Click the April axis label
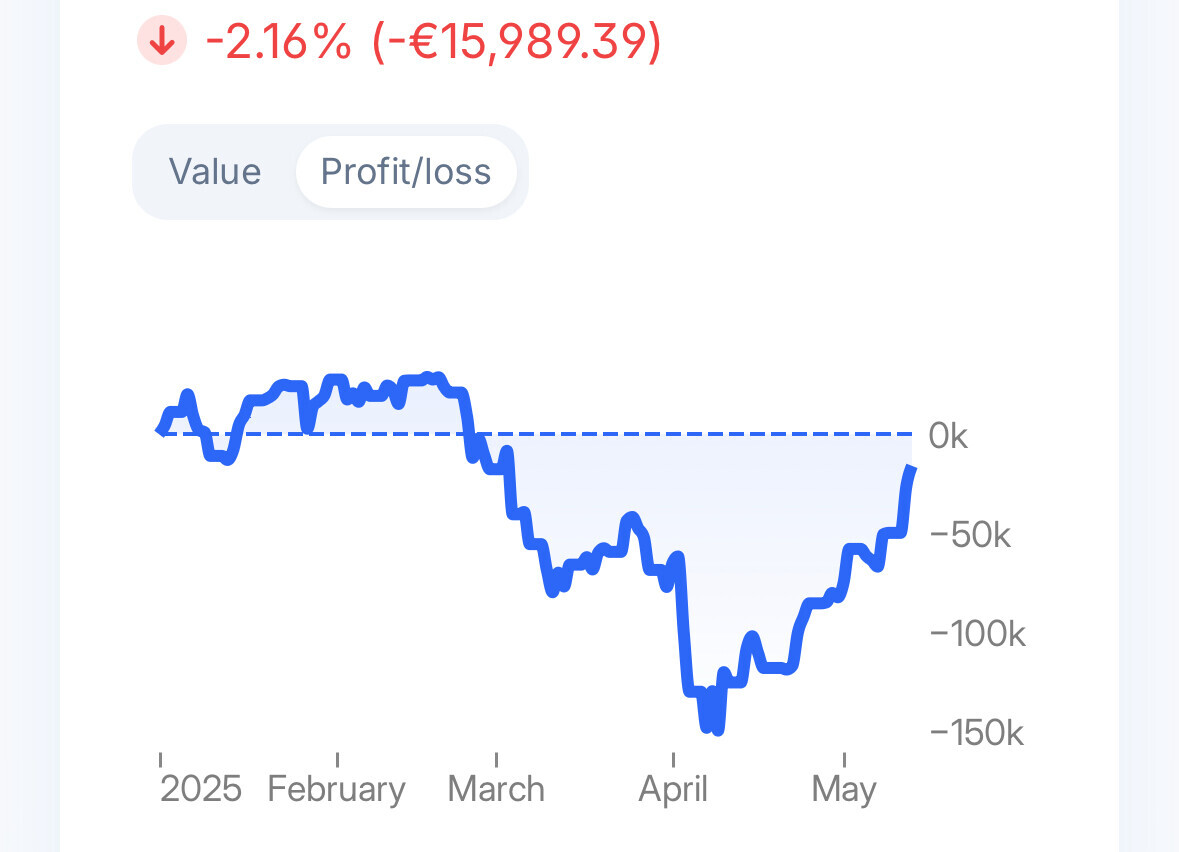Viewport: 1179px width, 852px height. (x=673, y=789)
